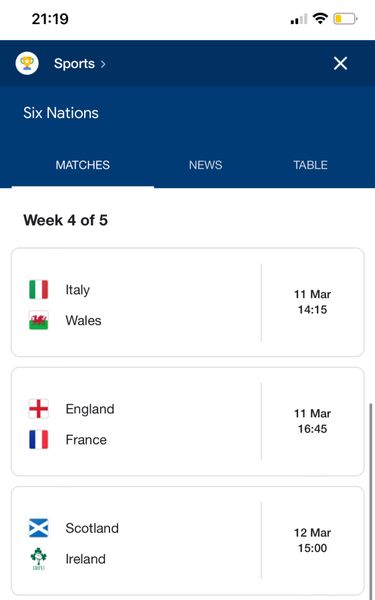Tap the France tricolour flag icon
Screen dimensions: 375x600
(39, 440)
